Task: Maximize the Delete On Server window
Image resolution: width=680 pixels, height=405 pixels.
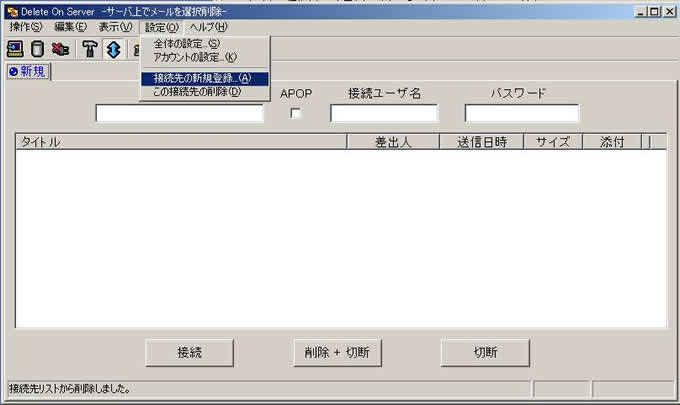Action: click(x=654, y=12)
